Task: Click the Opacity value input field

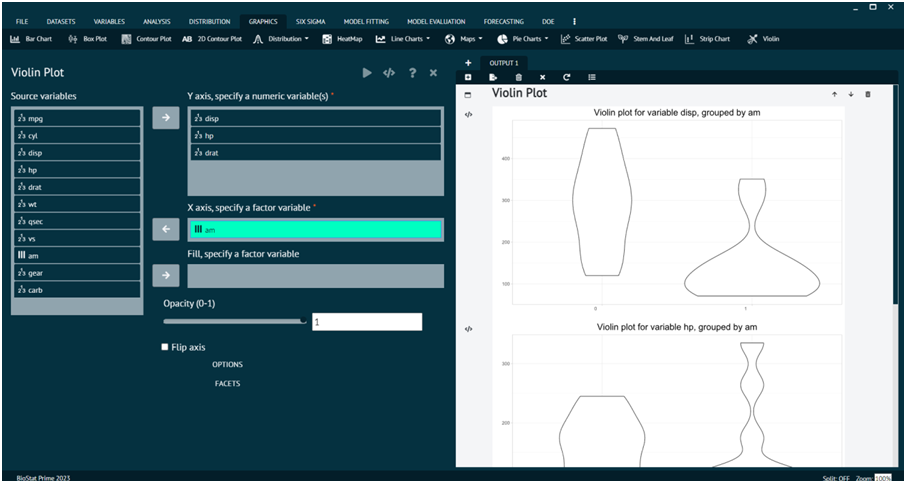Action: 367,322
